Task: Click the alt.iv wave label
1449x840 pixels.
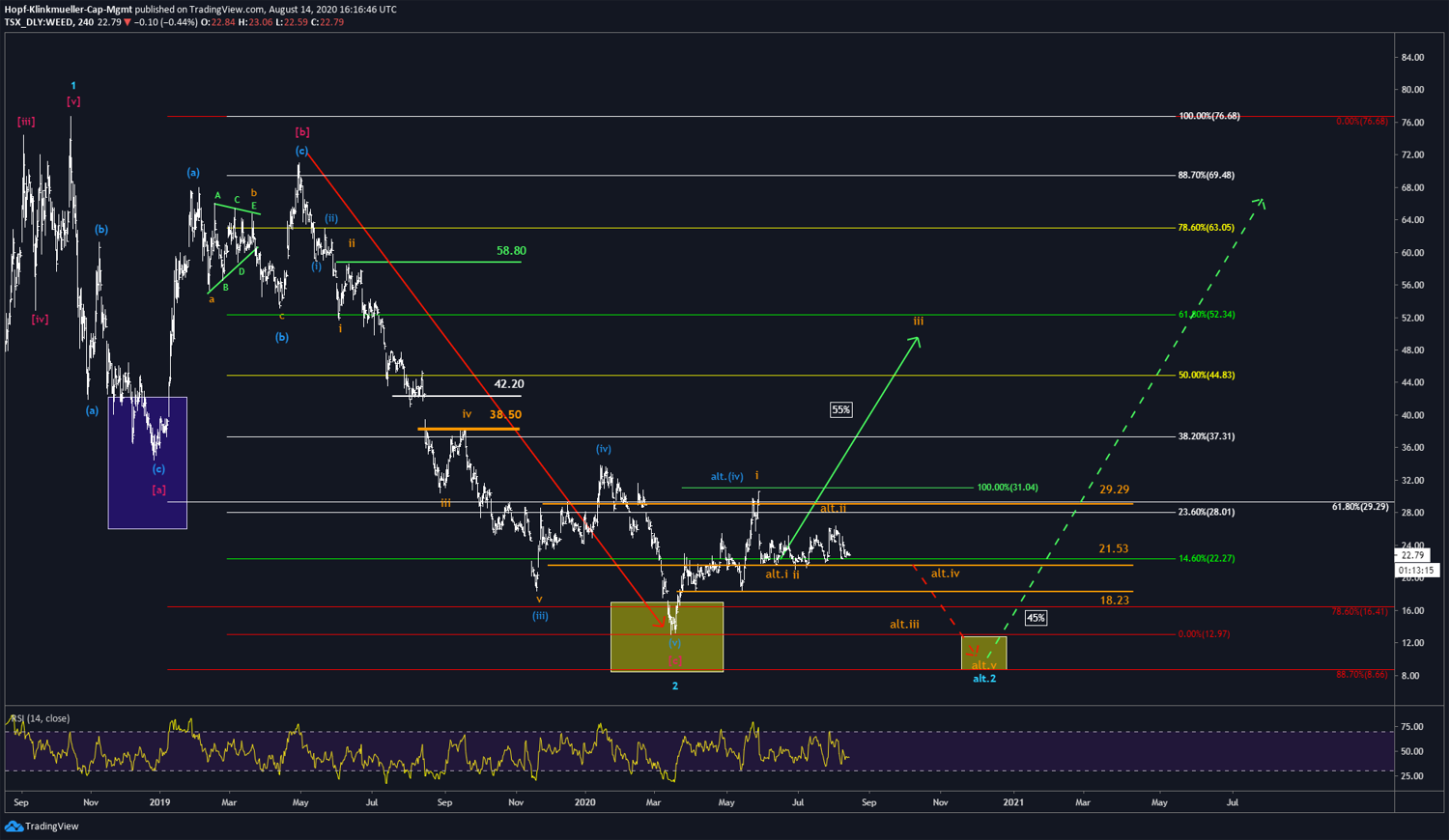Action: [945, 574]
